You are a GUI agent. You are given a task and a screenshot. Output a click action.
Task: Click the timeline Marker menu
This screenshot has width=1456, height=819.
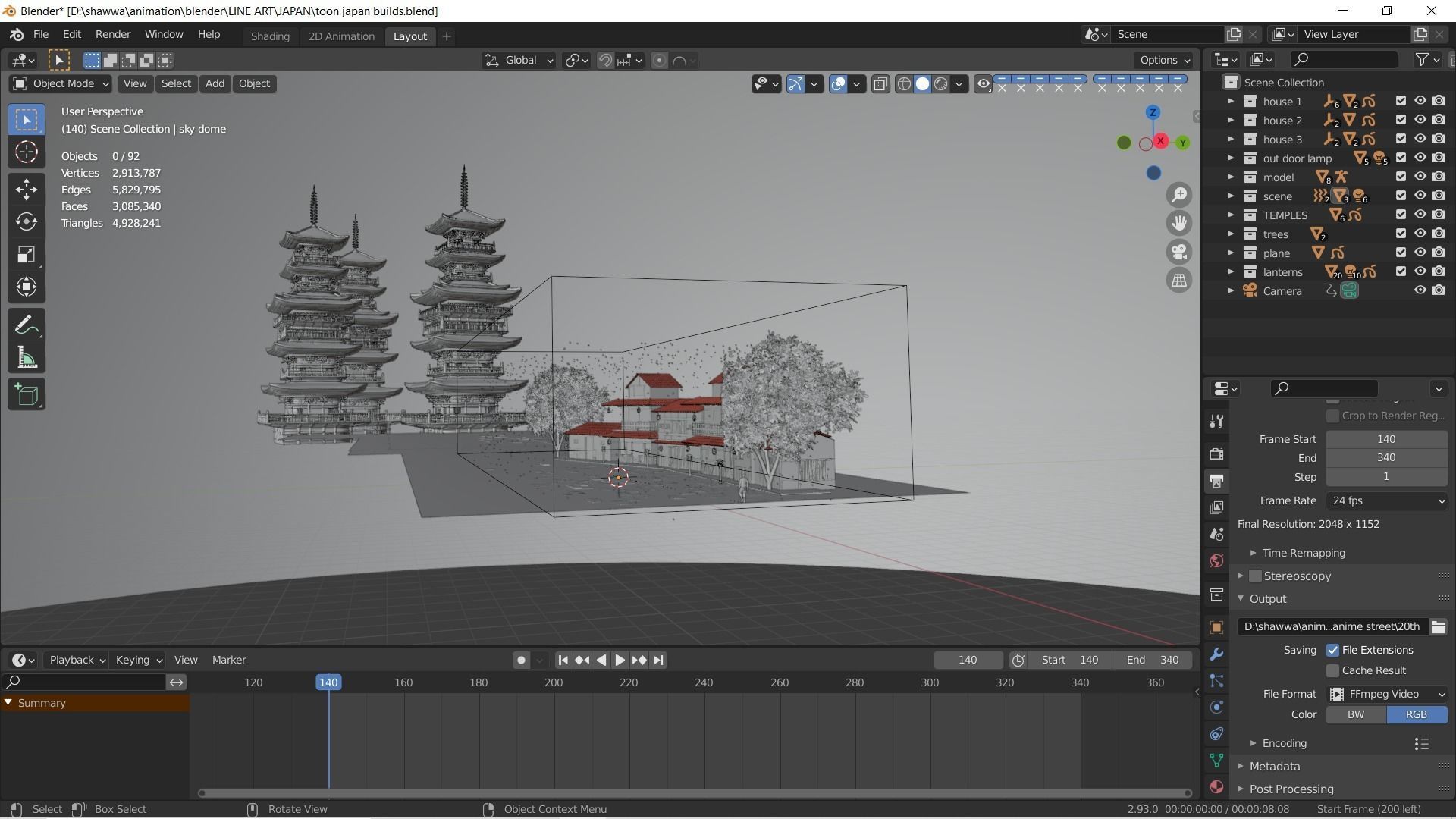point(229,661)
